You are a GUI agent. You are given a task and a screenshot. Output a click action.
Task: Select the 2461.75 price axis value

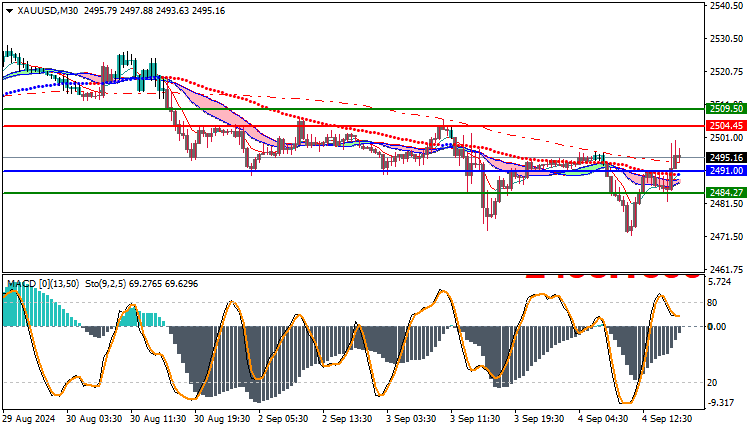727,270
